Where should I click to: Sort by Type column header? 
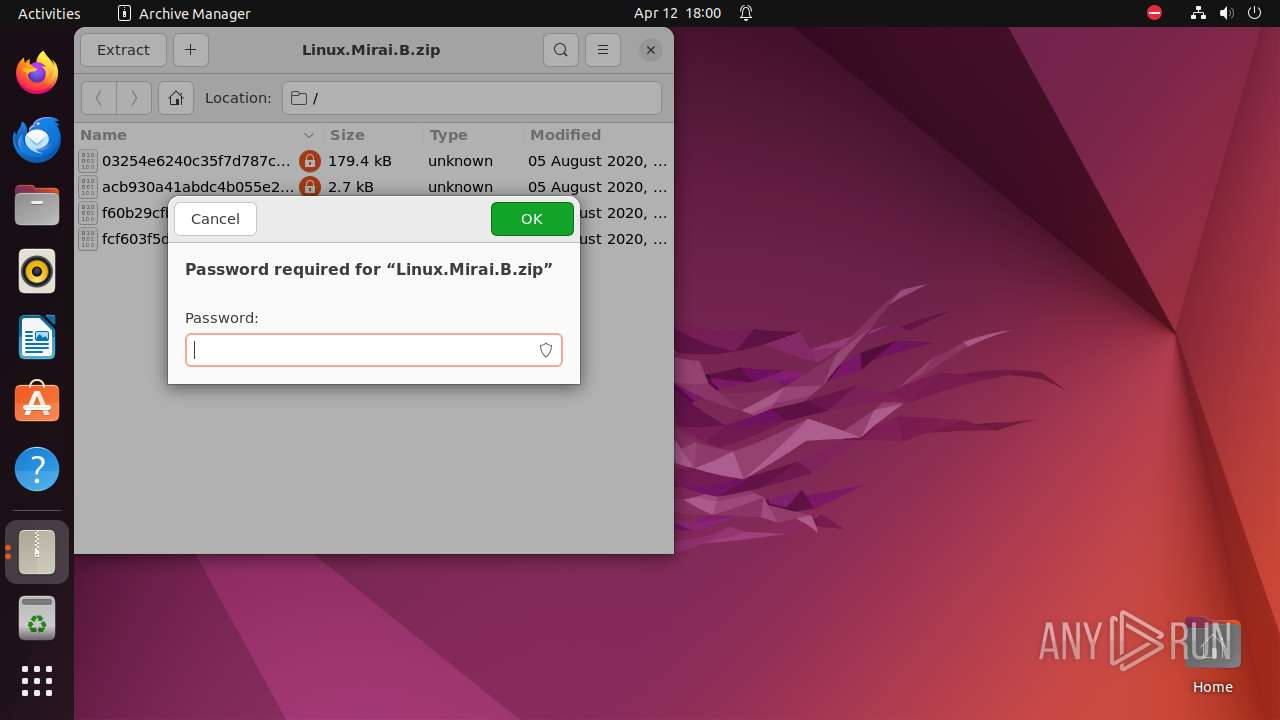pos(473,135)
